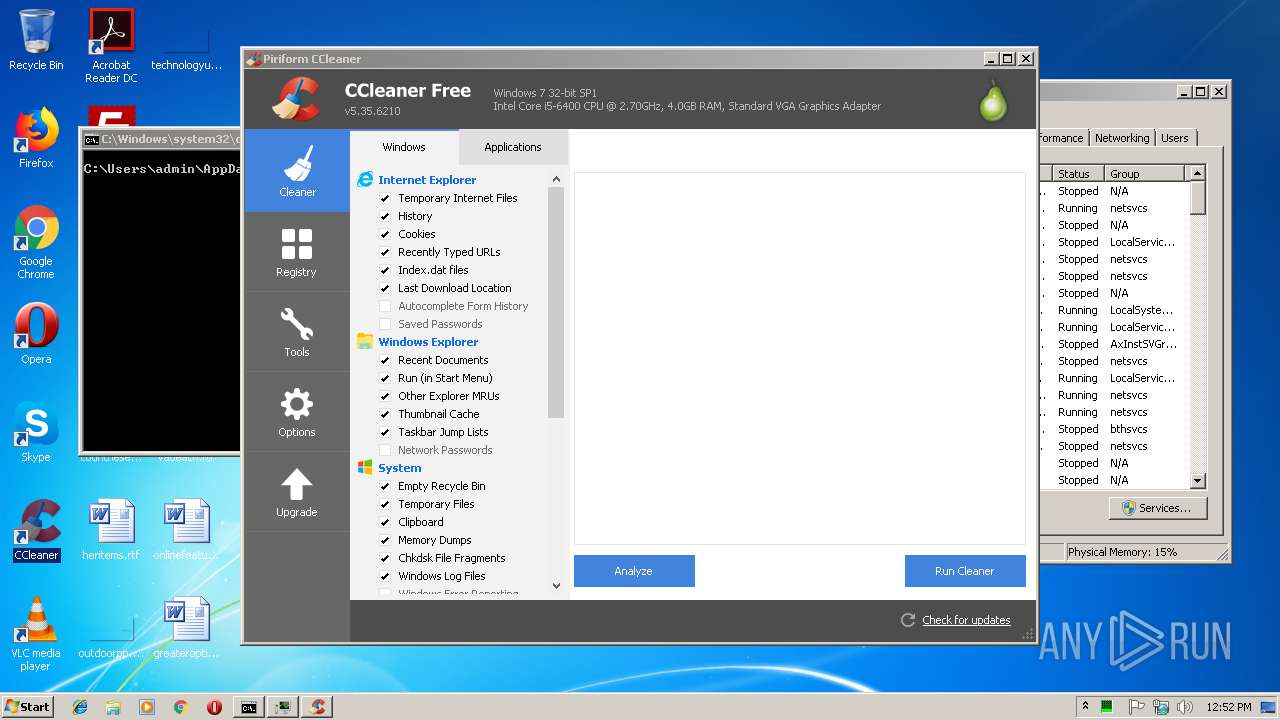The image size is (1280, 720).
Task: Click the CCleaner broom logo
Action: point(295,100)
